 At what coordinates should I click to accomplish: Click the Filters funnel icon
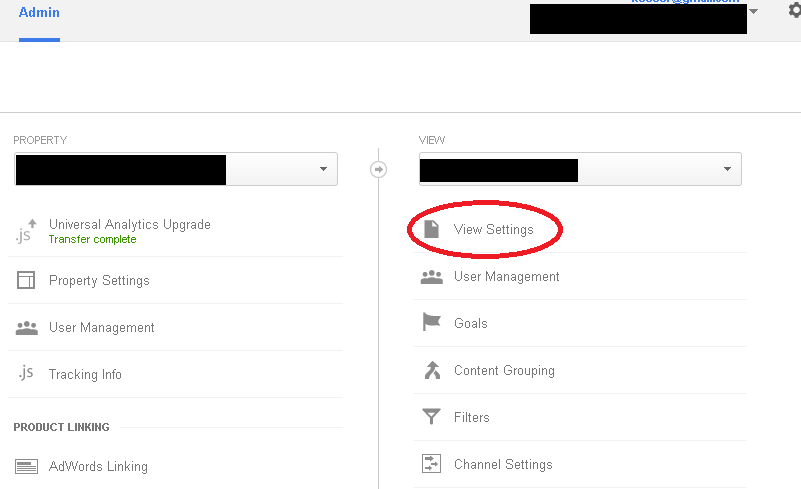432,417
